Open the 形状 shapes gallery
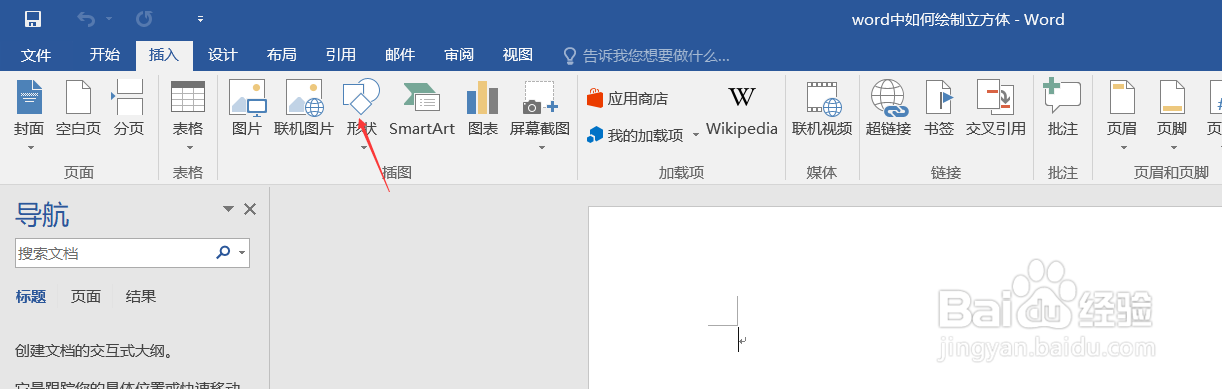 [361, 115]
